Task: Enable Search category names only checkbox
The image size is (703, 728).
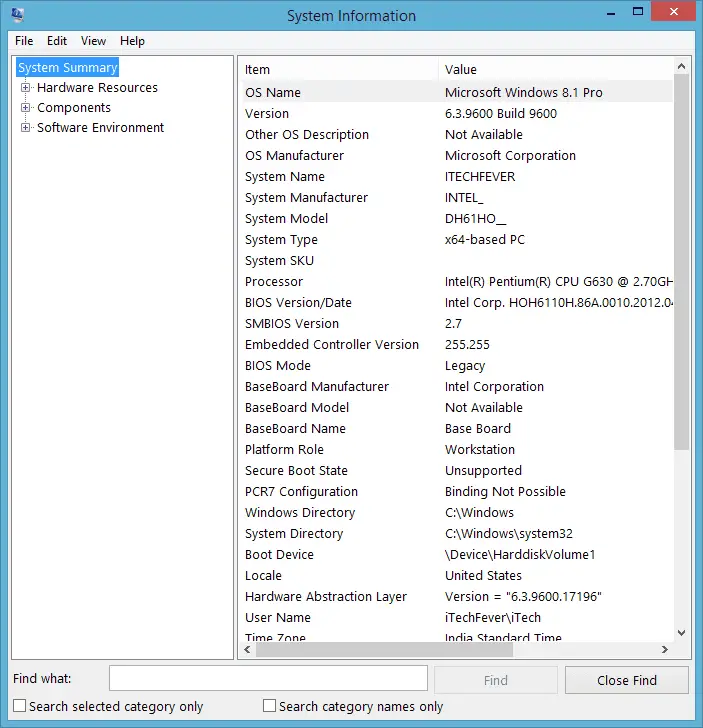Action: click(269, 706)
